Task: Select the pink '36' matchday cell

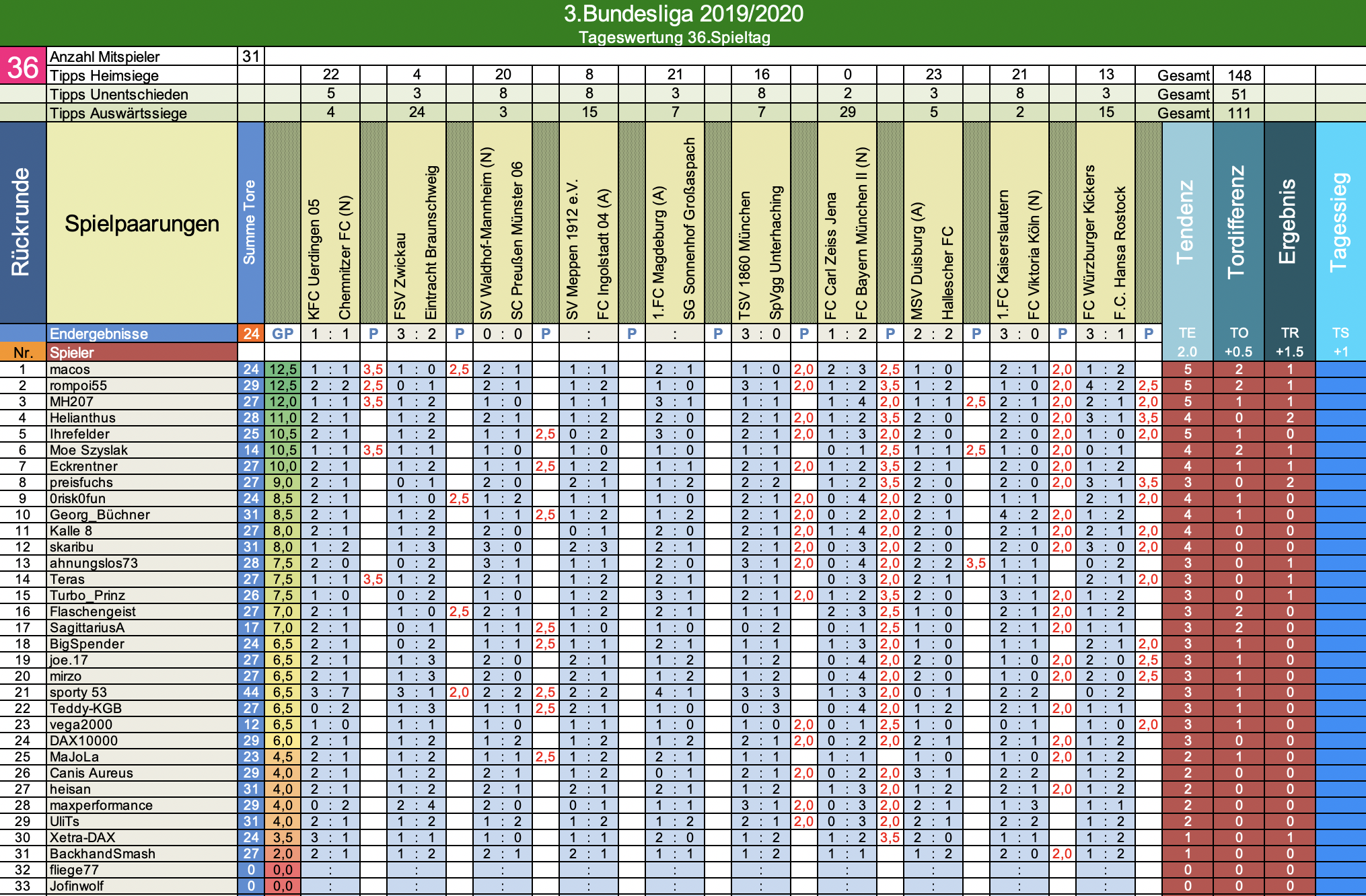Action: [23, 66]
